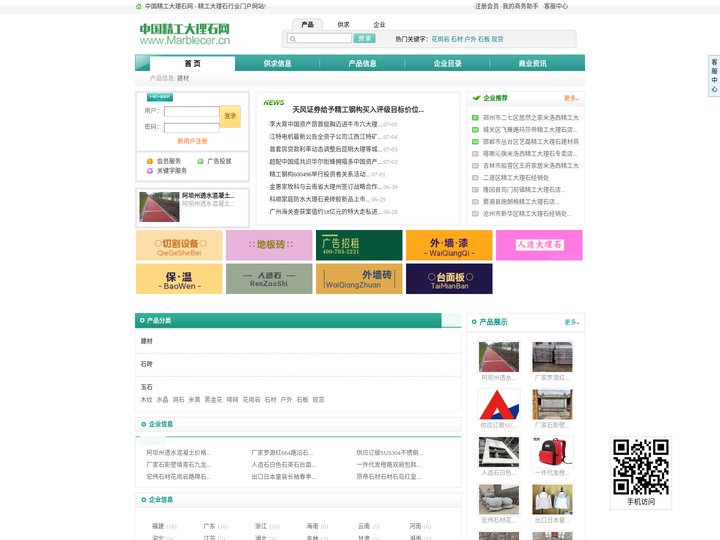Click the green NEWS label icon
The width and height of the screenshot is (720, 540).
pyautogui.click(x=274, y=102)
